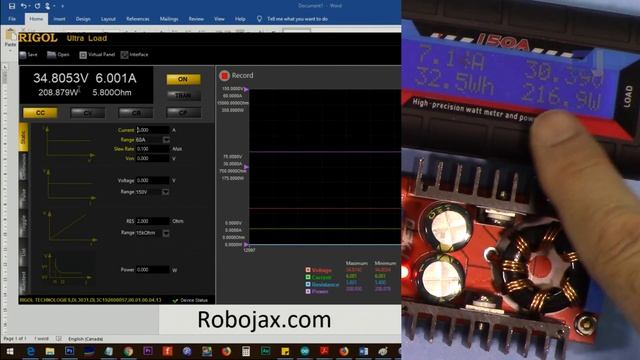Image resolution: width=640 pixels, height=360 pixels.
Task: Open Arduino IDE from the taskbar
Action: 304,351
